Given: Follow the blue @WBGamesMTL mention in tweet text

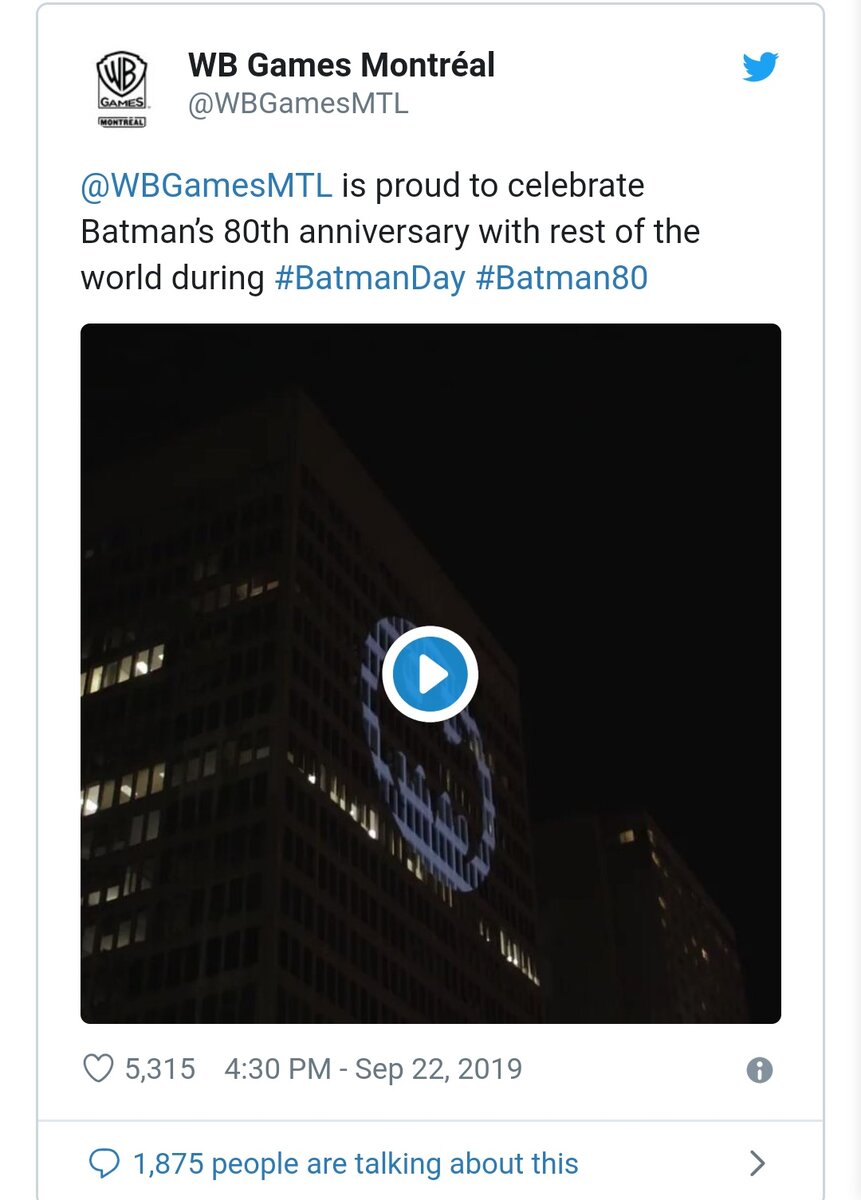Looking at the screenshot, I should pos(206,186).
